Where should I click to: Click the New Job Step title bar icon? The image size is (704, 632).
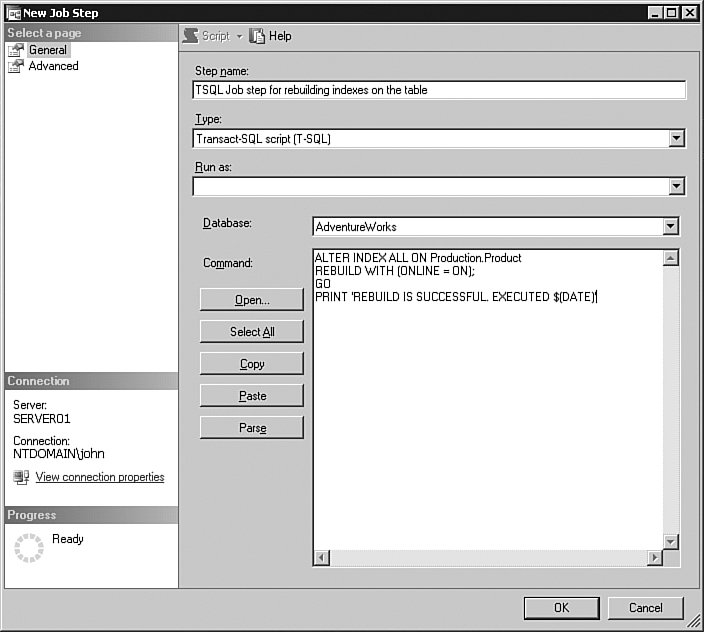[13, 13]
